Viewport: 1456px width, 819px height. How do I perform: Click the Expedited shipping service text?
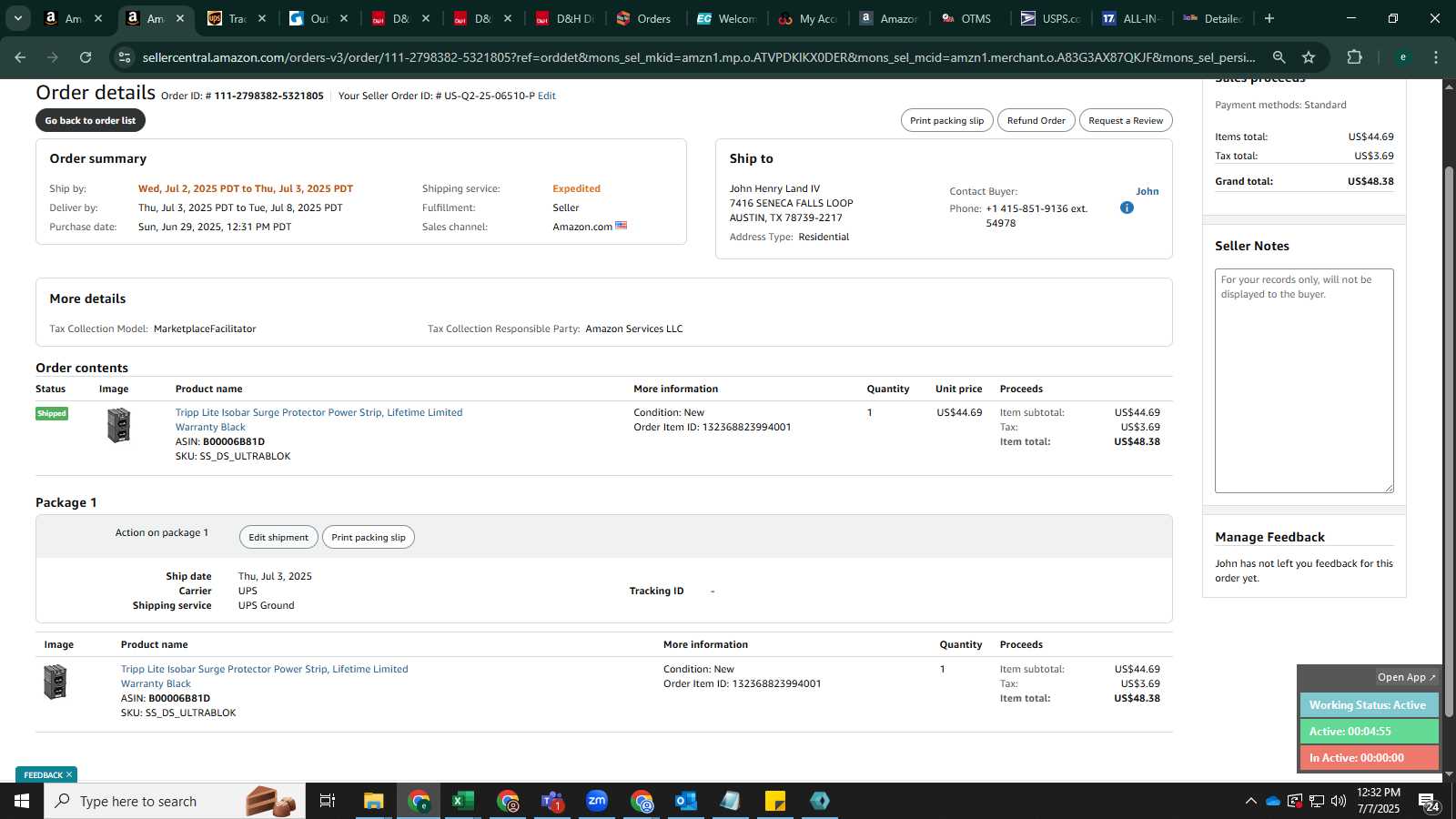coord(576,188)
